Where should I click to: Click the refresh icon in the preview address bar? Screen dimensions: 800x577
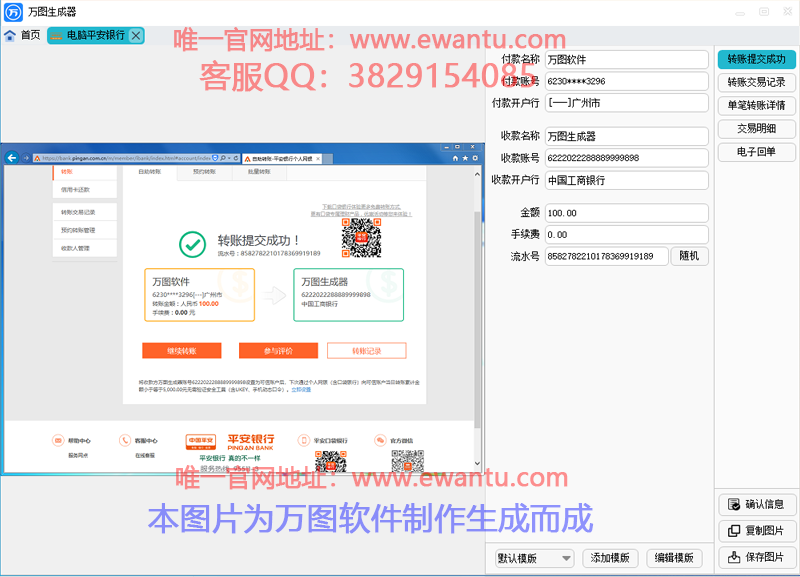coord(236,159)
